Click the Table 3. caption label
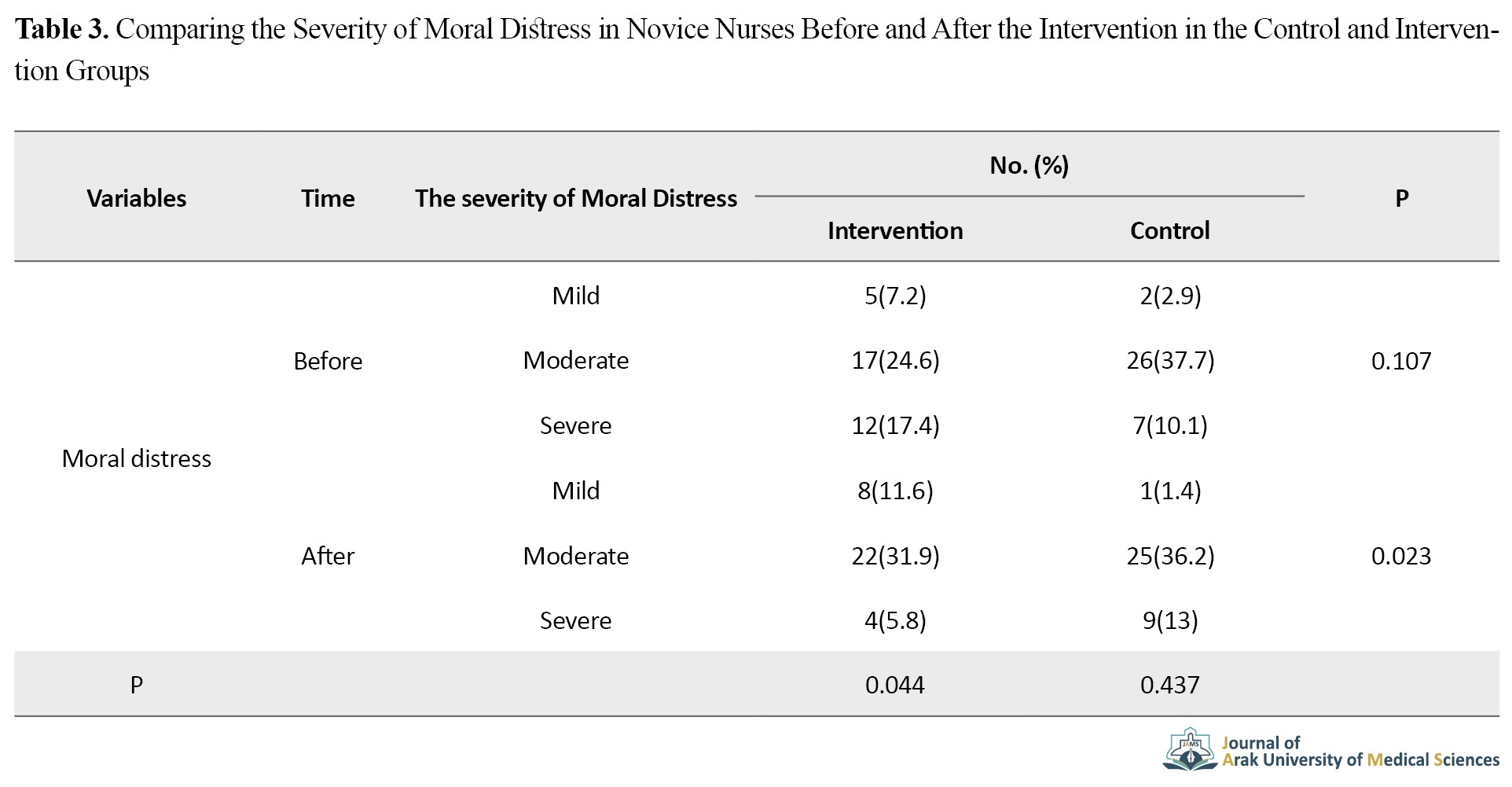 tap(62, 29)
